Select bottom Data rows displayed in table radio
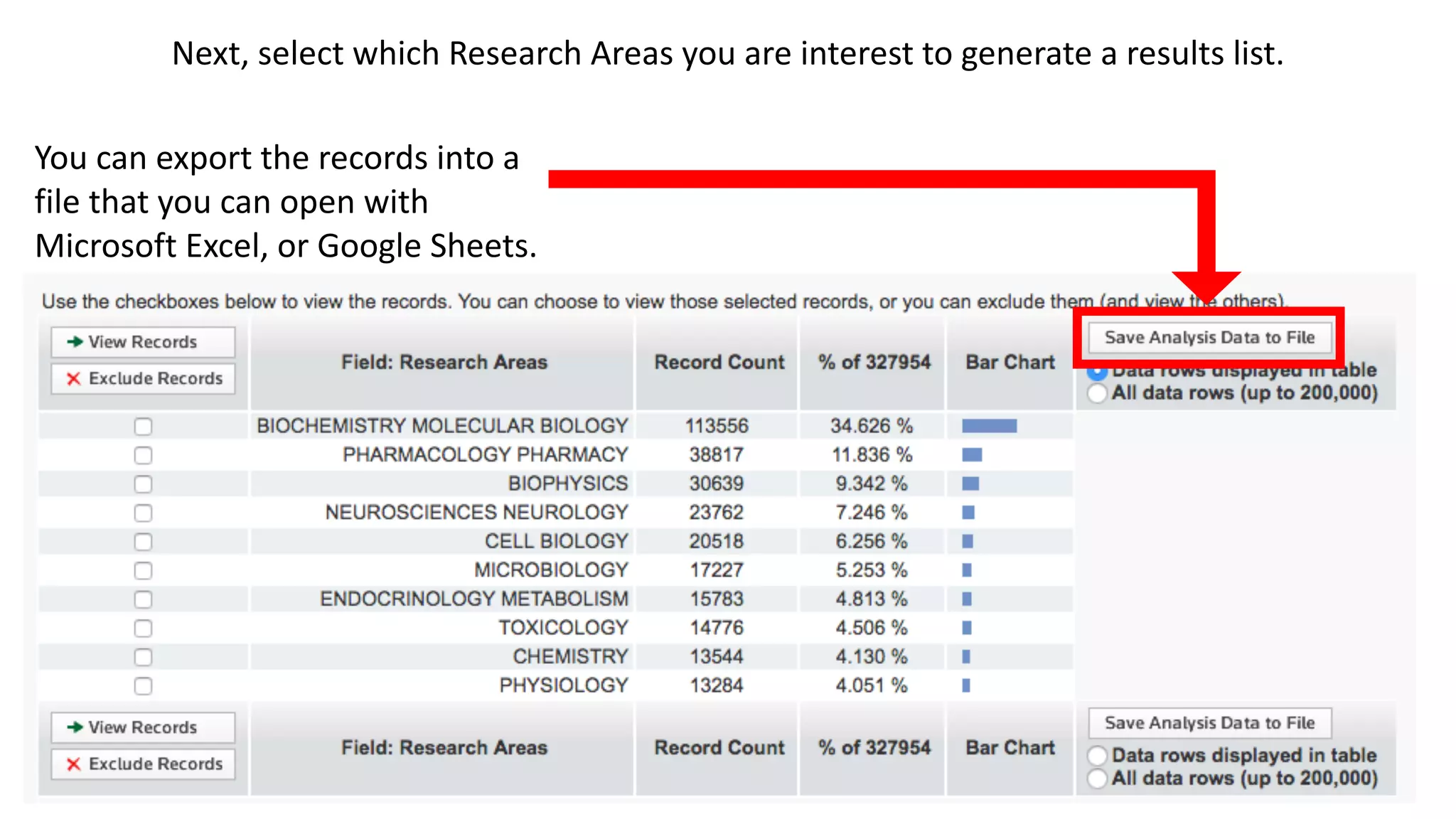 [1098, 755]
